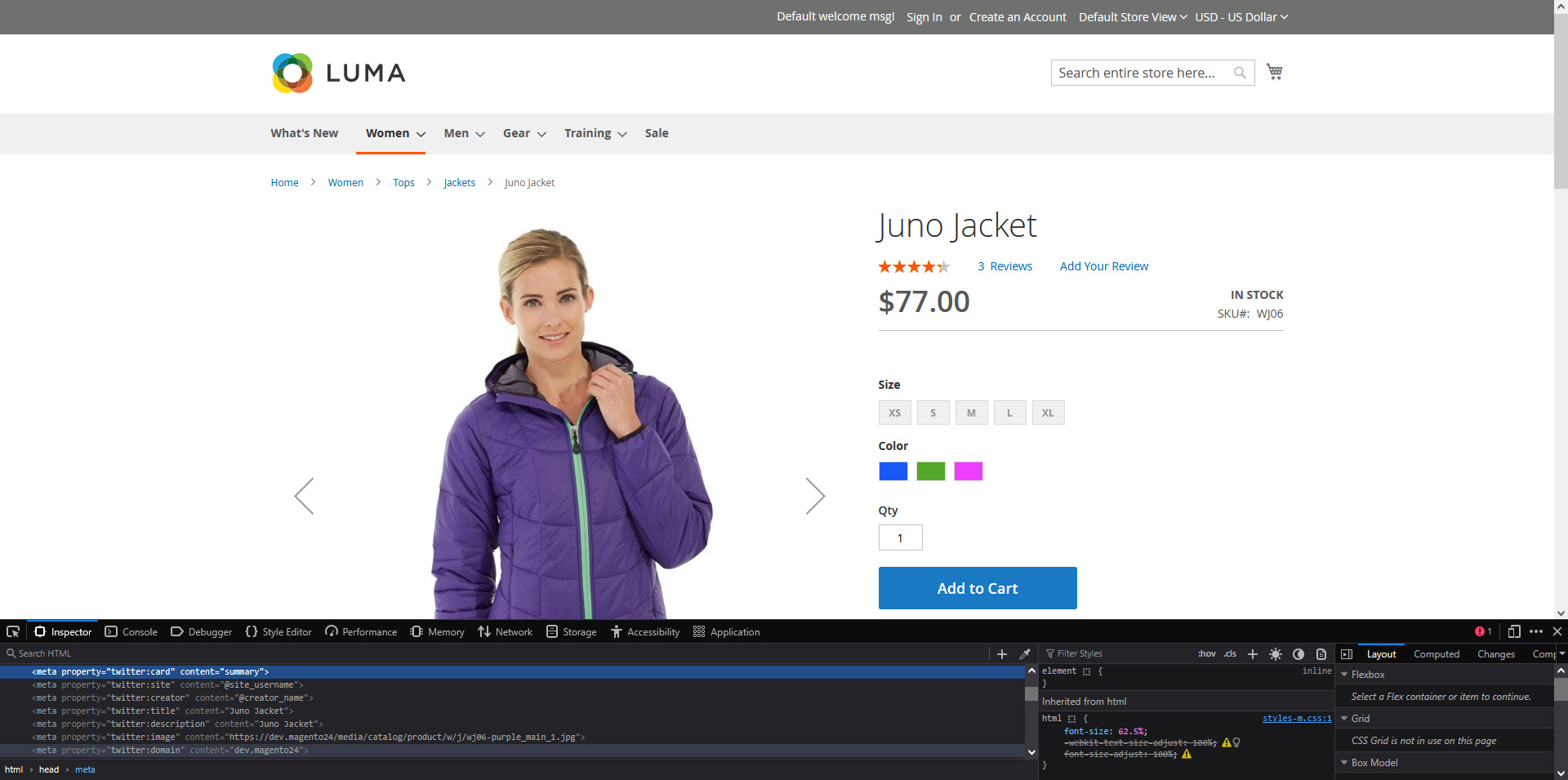Viewport: 1568px width, 780px height.
Task: Click the Luma logo
Action: click(x=338, y=73)
